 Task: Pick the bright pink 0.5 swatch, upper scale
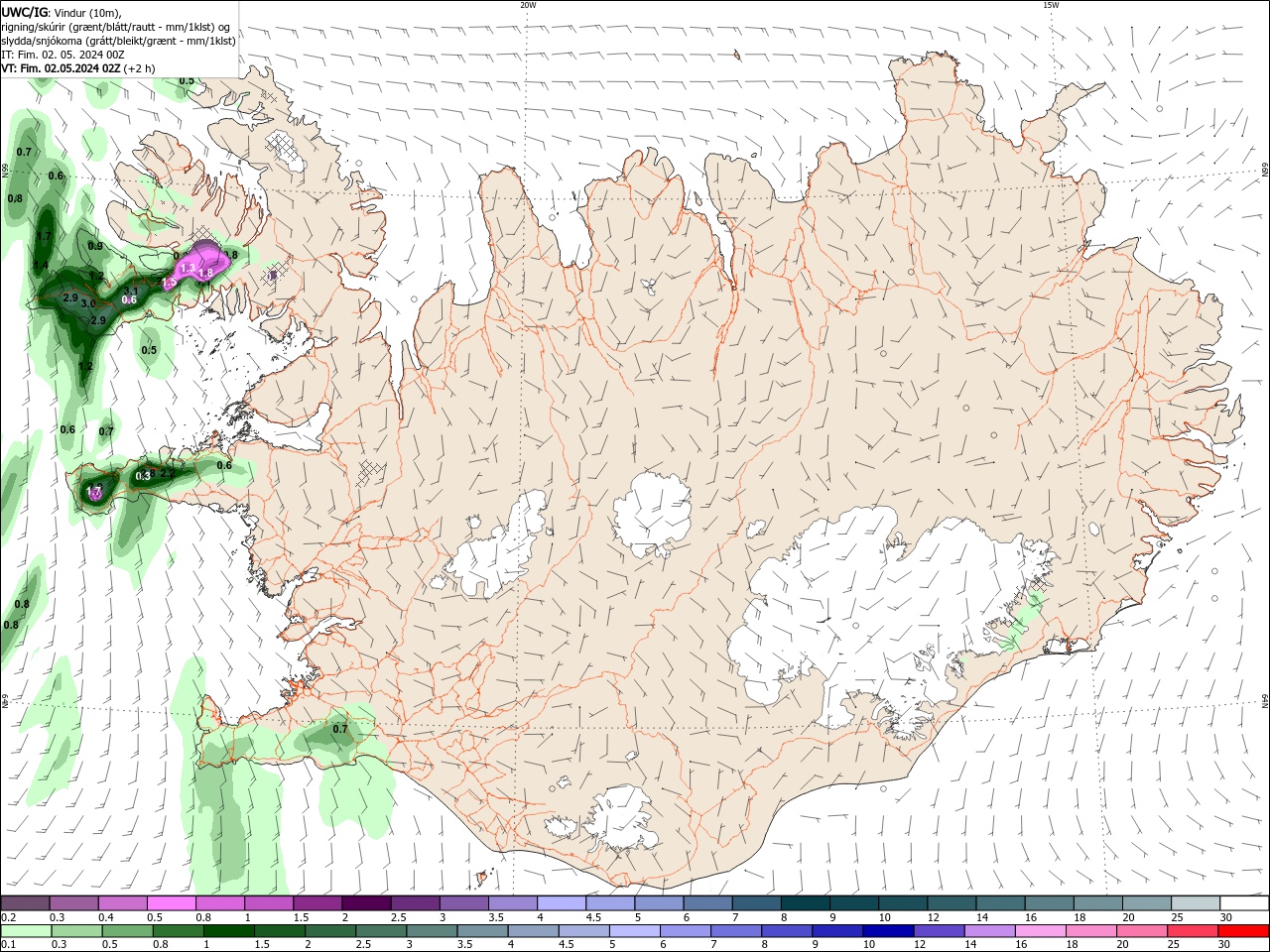(x=171, y=903)
